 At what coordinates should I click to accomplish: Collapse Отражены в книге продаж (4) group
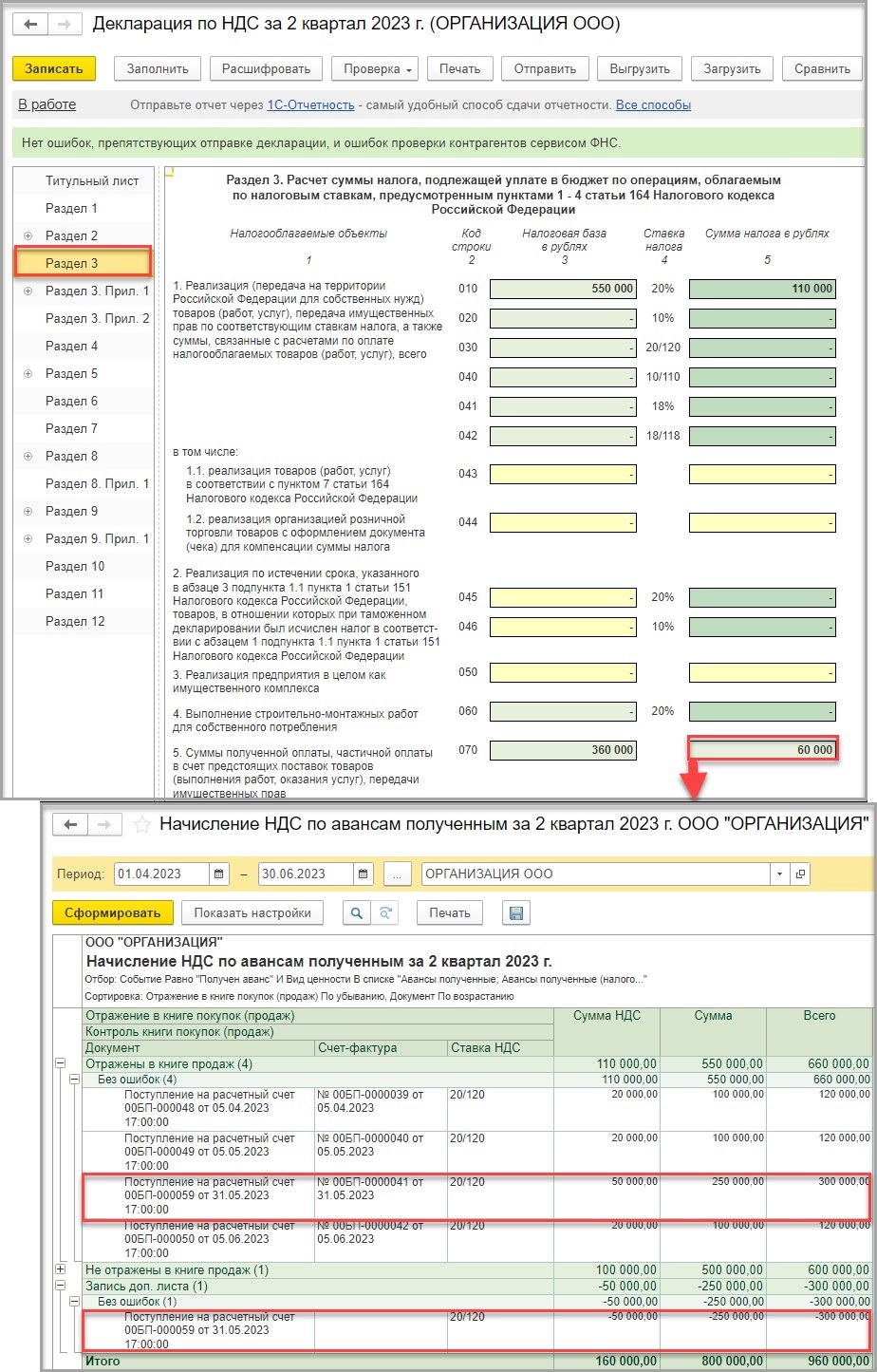(61, 1064)
